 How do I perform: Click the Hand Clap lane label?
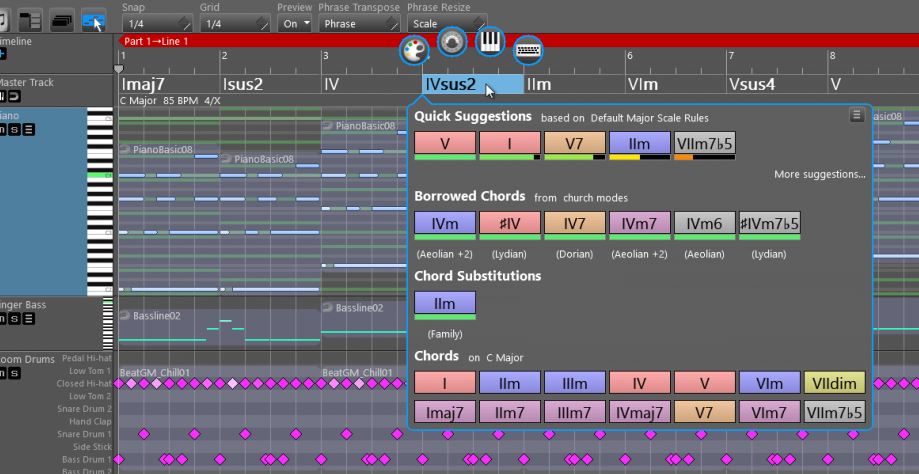[90, 421]
